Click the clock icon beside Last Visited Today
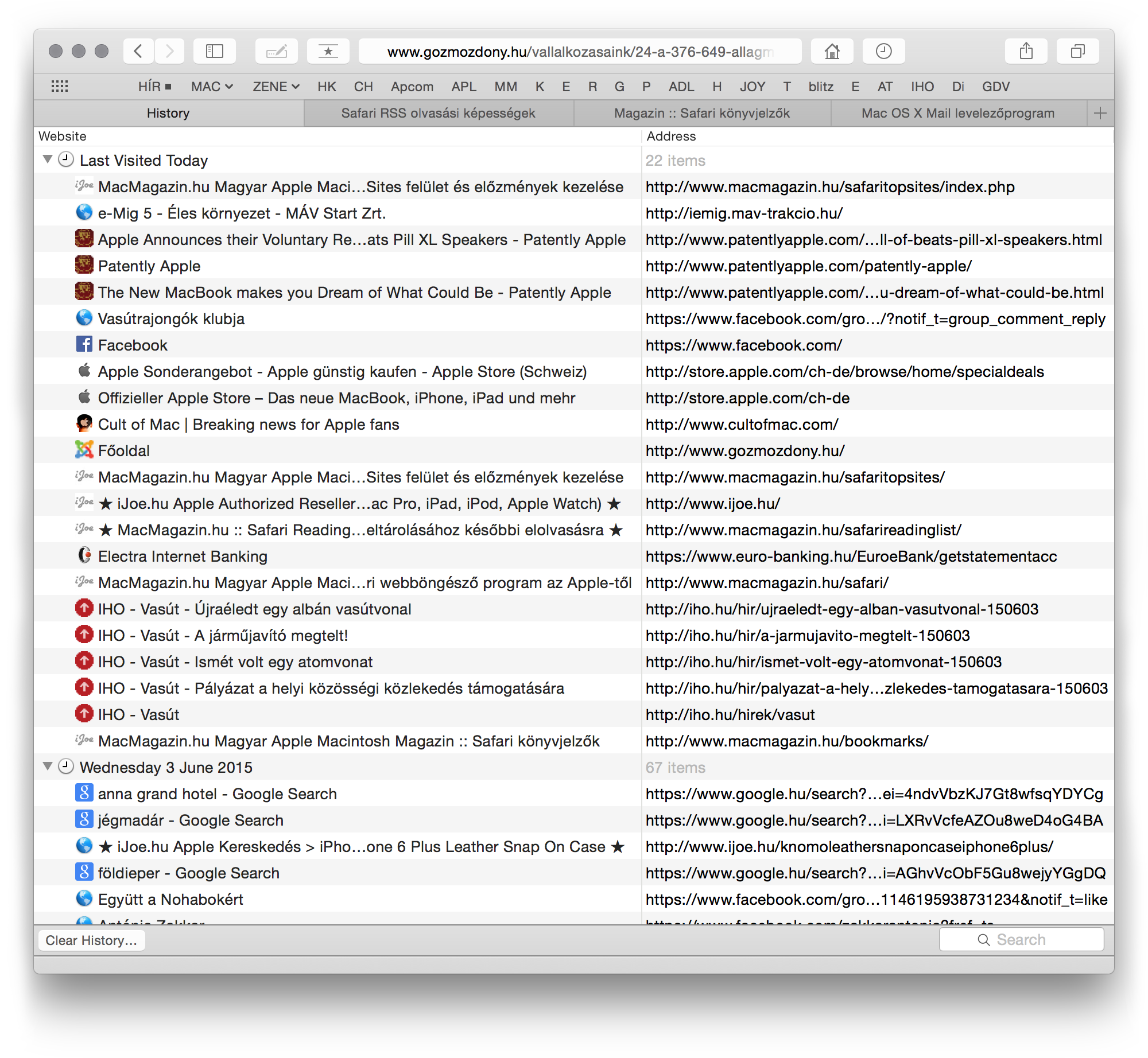The width and height of the screenshot is (1148, 1058). pos(67,160)
